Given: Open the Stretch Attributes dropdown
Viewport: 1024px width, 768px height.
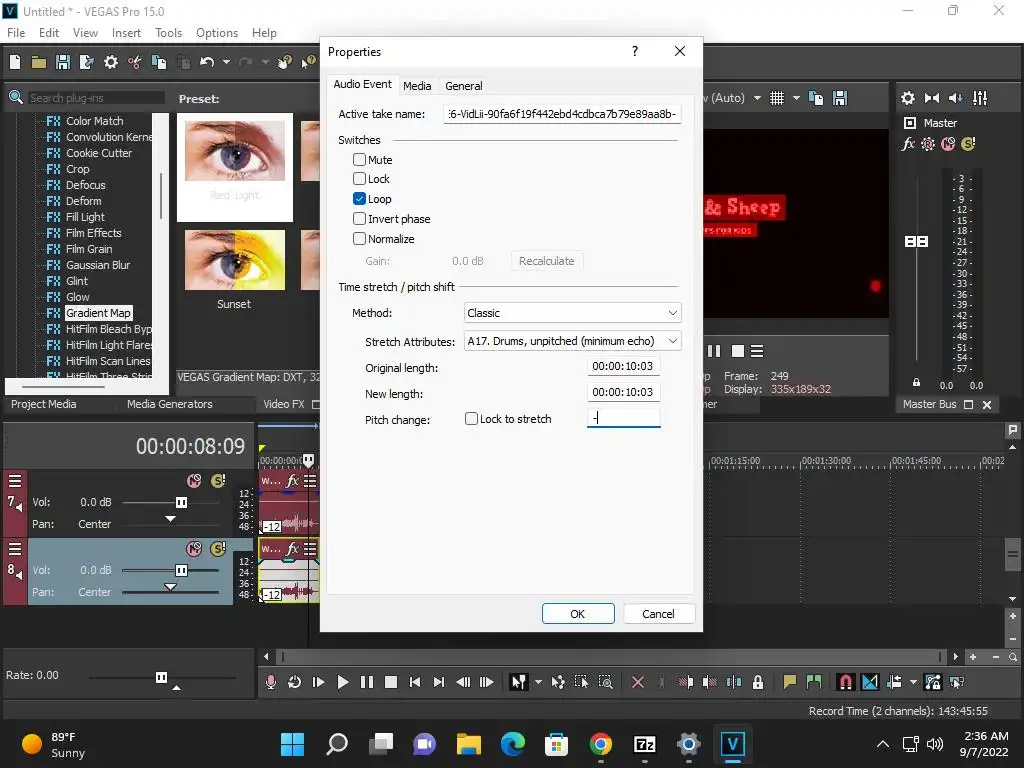Looking at the screenshot, I should point(572,341).
